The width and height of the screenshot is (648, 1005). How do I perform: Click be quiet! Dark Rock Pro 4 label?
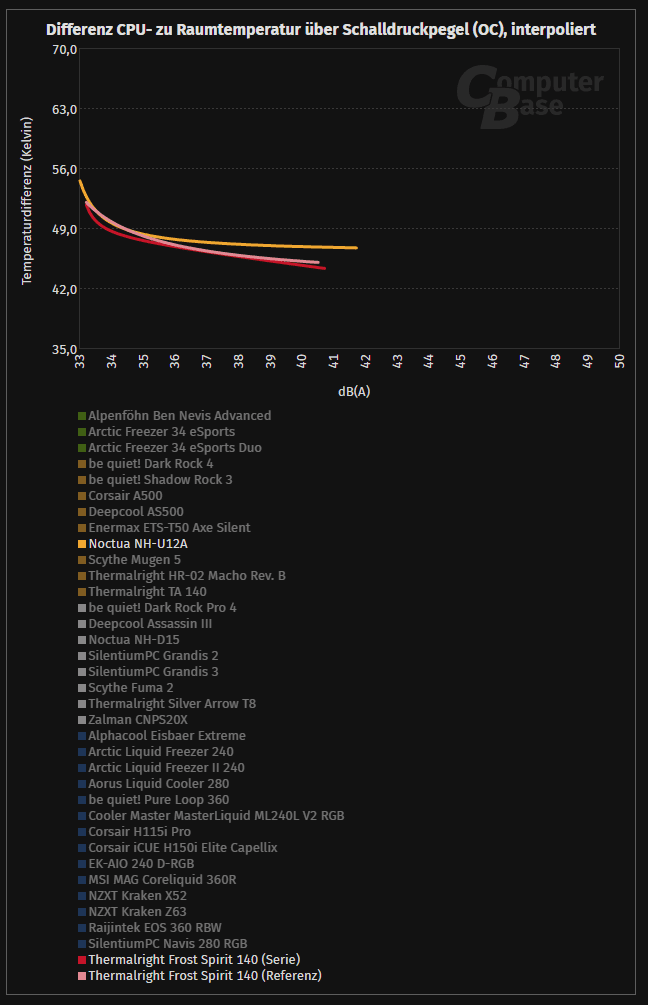pos(163,608)
